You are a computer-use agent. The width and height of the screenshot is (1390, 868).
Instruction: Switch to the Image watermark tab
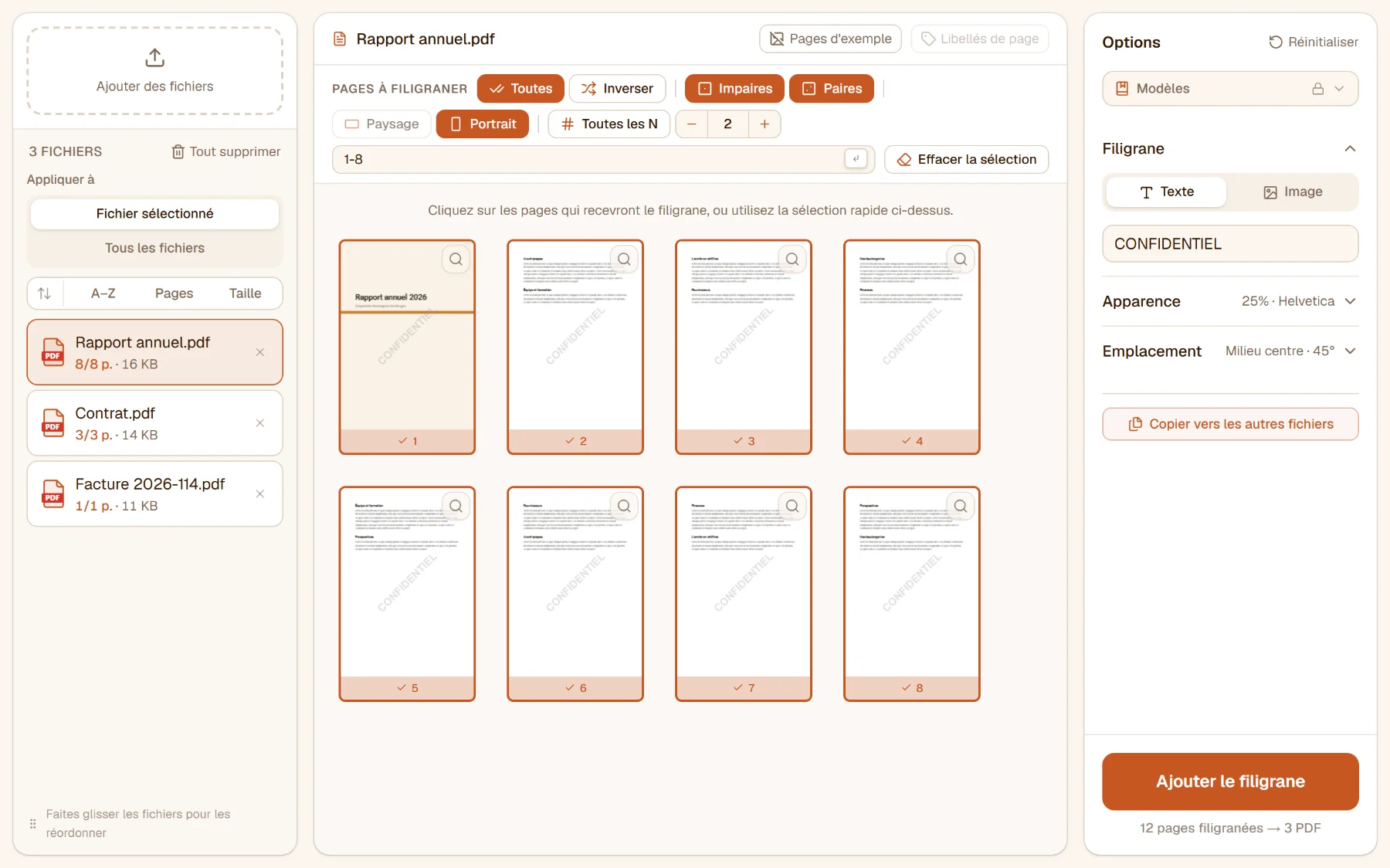click(1293, 192)
